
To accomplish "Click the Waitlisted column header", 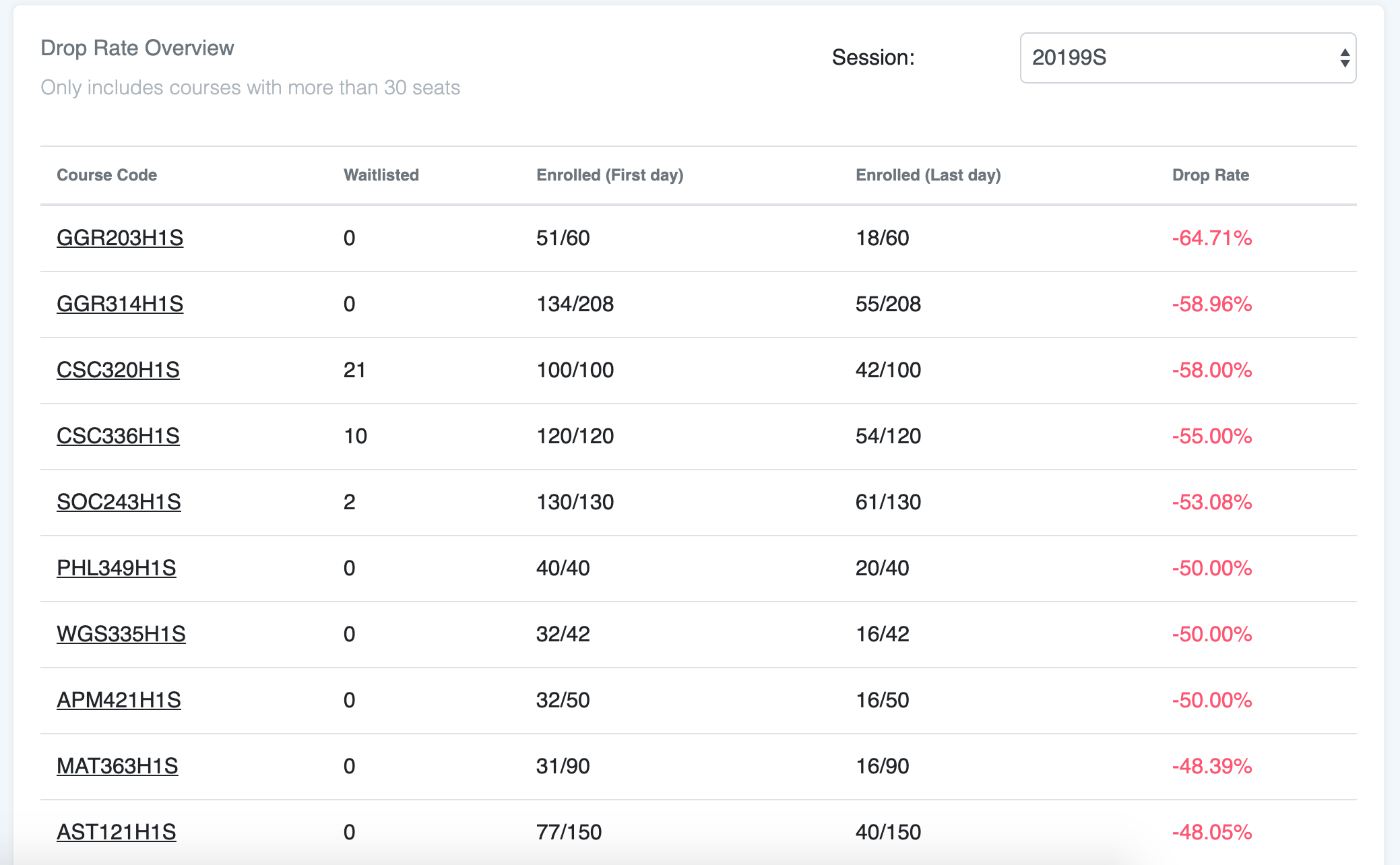I will click(x=381, y=175).
